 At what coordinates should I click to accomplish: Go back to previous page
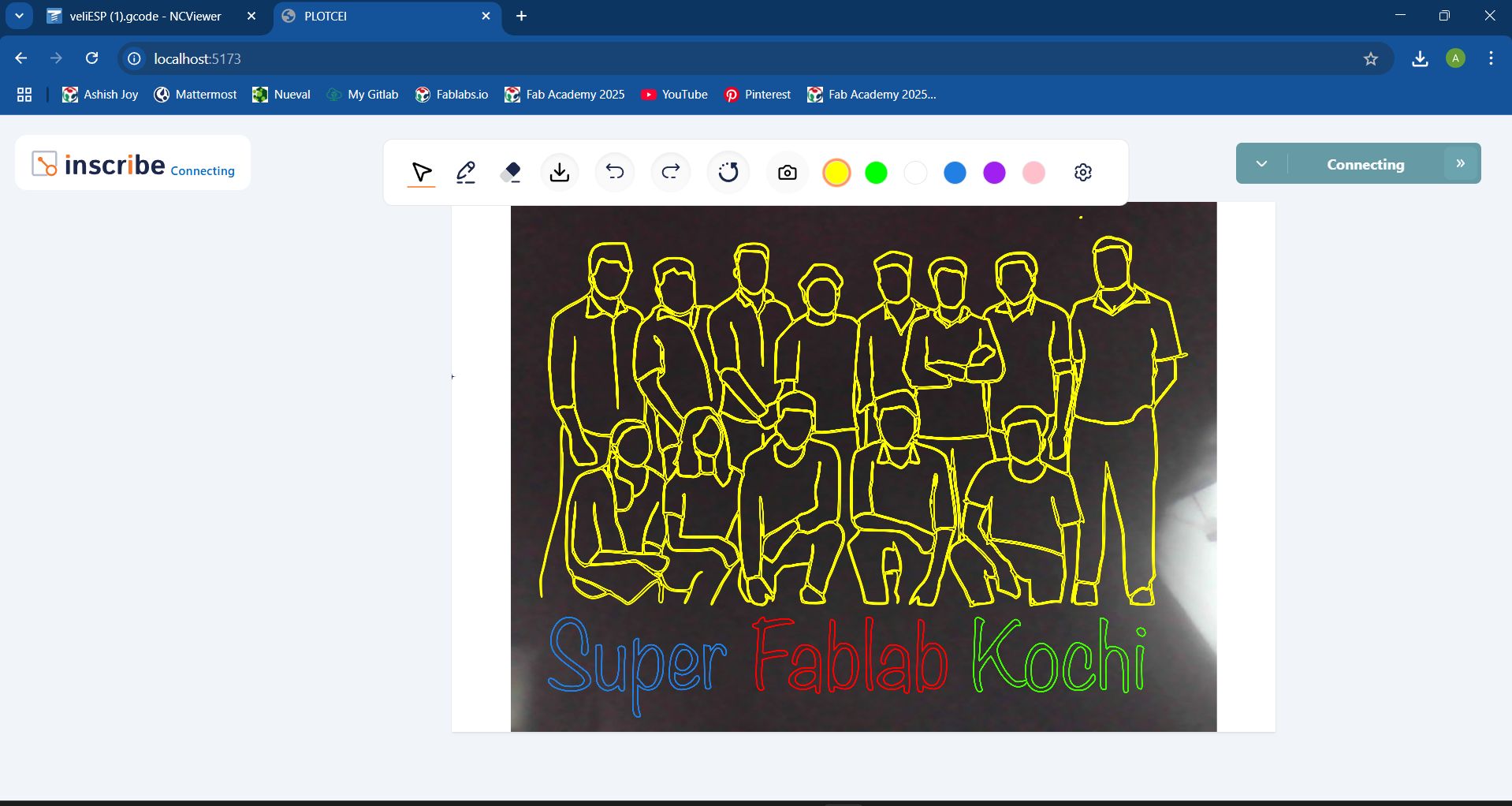click(21, 58)
